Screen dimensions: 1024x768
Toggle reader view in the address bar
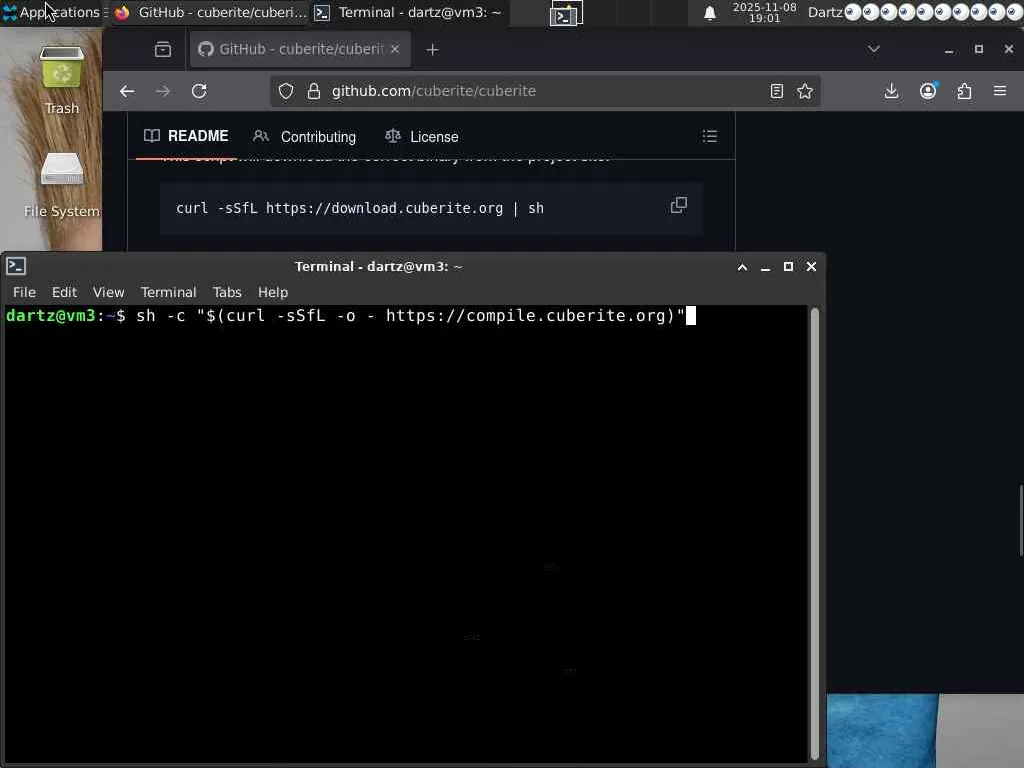[776, 91]
